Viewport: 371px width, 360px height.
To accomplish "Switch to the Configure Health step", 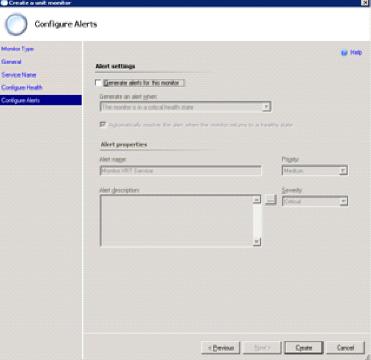I will pyautogui.click(x=22, y=88).
